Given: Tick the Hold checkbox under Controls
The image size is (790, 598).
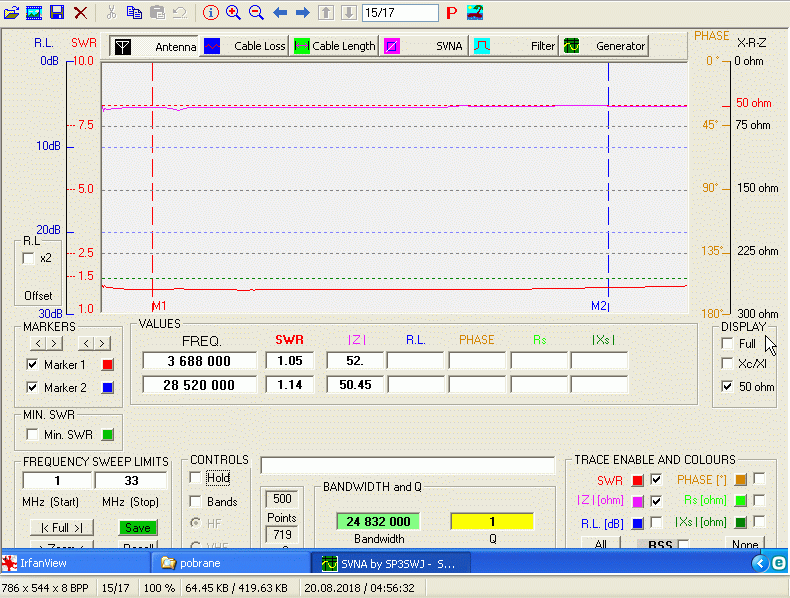Looking at the screenshot, I should pos(196,478).
